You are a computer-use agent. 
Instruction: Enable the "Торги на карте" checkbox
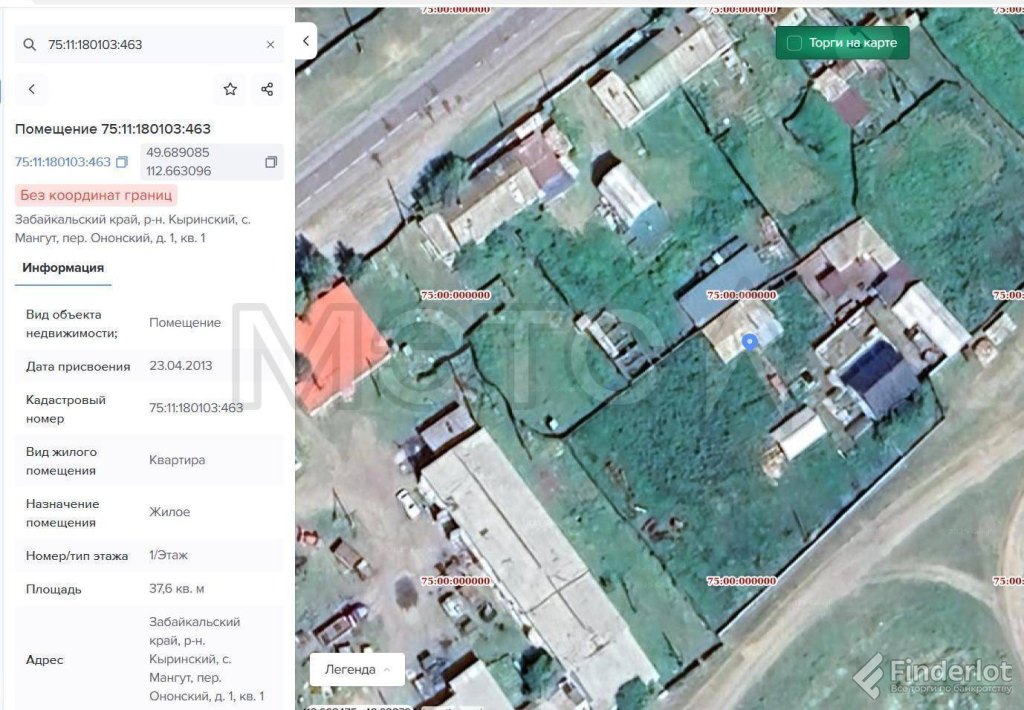tap(795, 43)
